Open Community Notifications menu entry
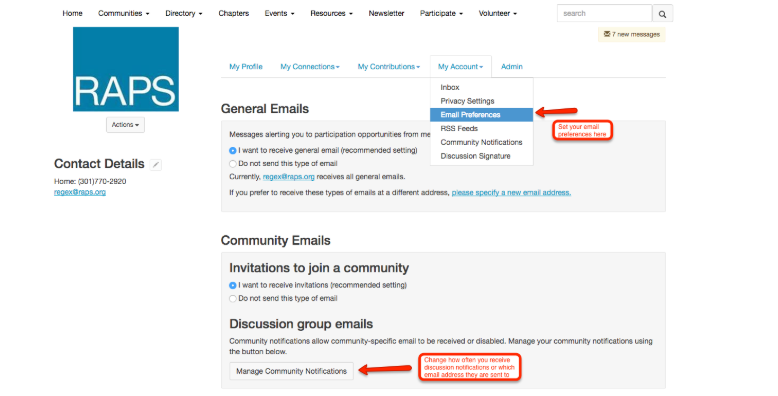The image size is (778, 396). [x=481, y=142]
